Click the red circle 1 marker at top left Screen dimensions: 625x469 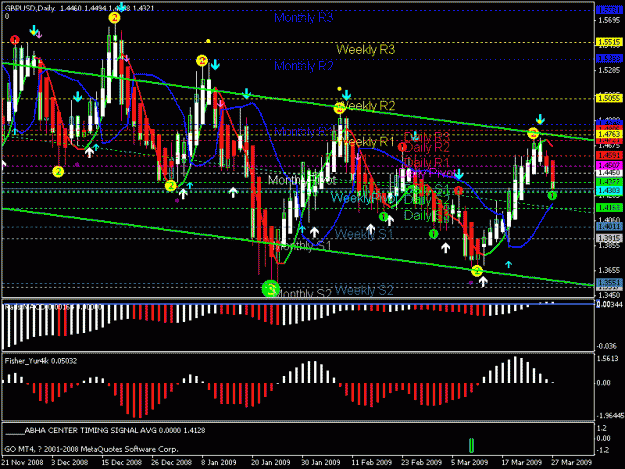[15, 40]
